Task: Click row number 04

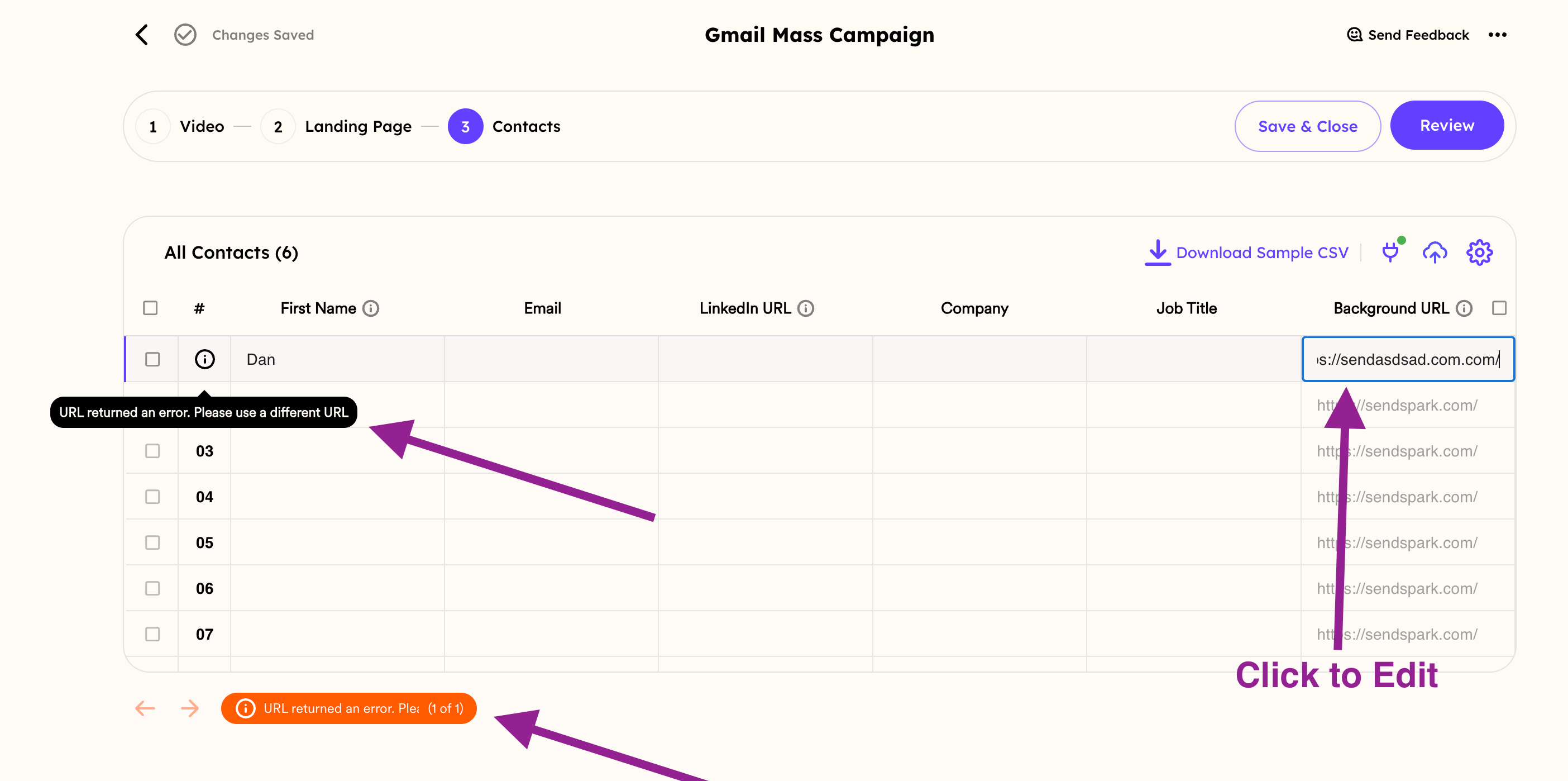Action: (x=204, y=497)
